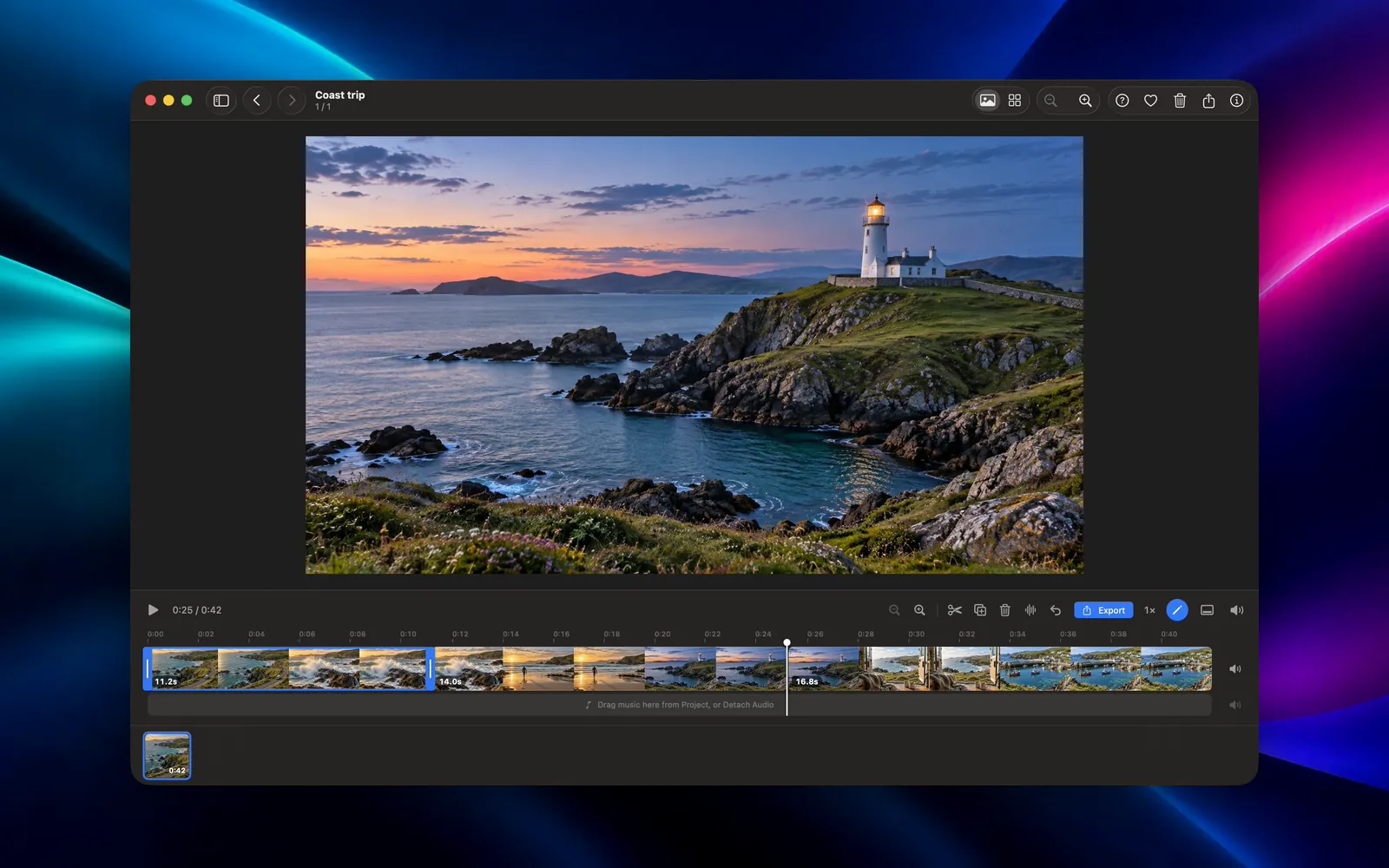Click the lighthouse preview image

point(694,355)
